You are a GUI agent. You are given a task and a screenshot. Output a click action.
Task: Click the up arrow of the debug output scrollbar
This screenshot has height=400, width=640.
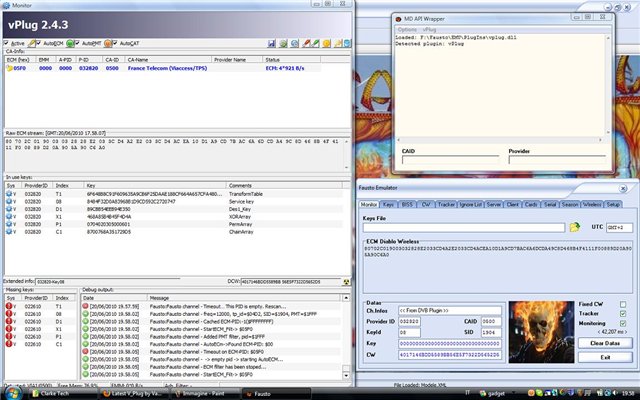click(x=346, y=298)
